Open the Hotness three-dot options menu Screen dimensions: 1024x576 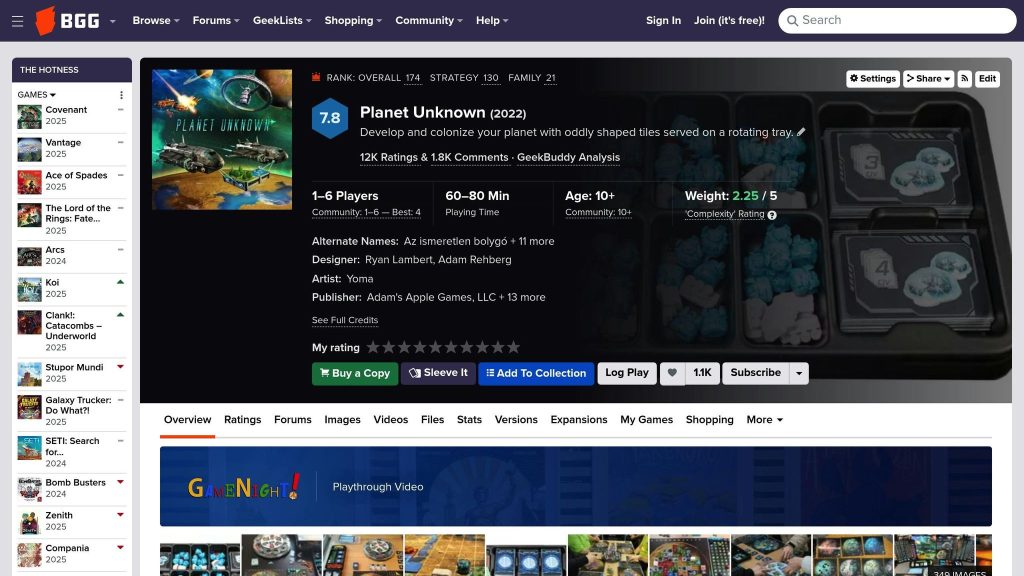[121, 95]
